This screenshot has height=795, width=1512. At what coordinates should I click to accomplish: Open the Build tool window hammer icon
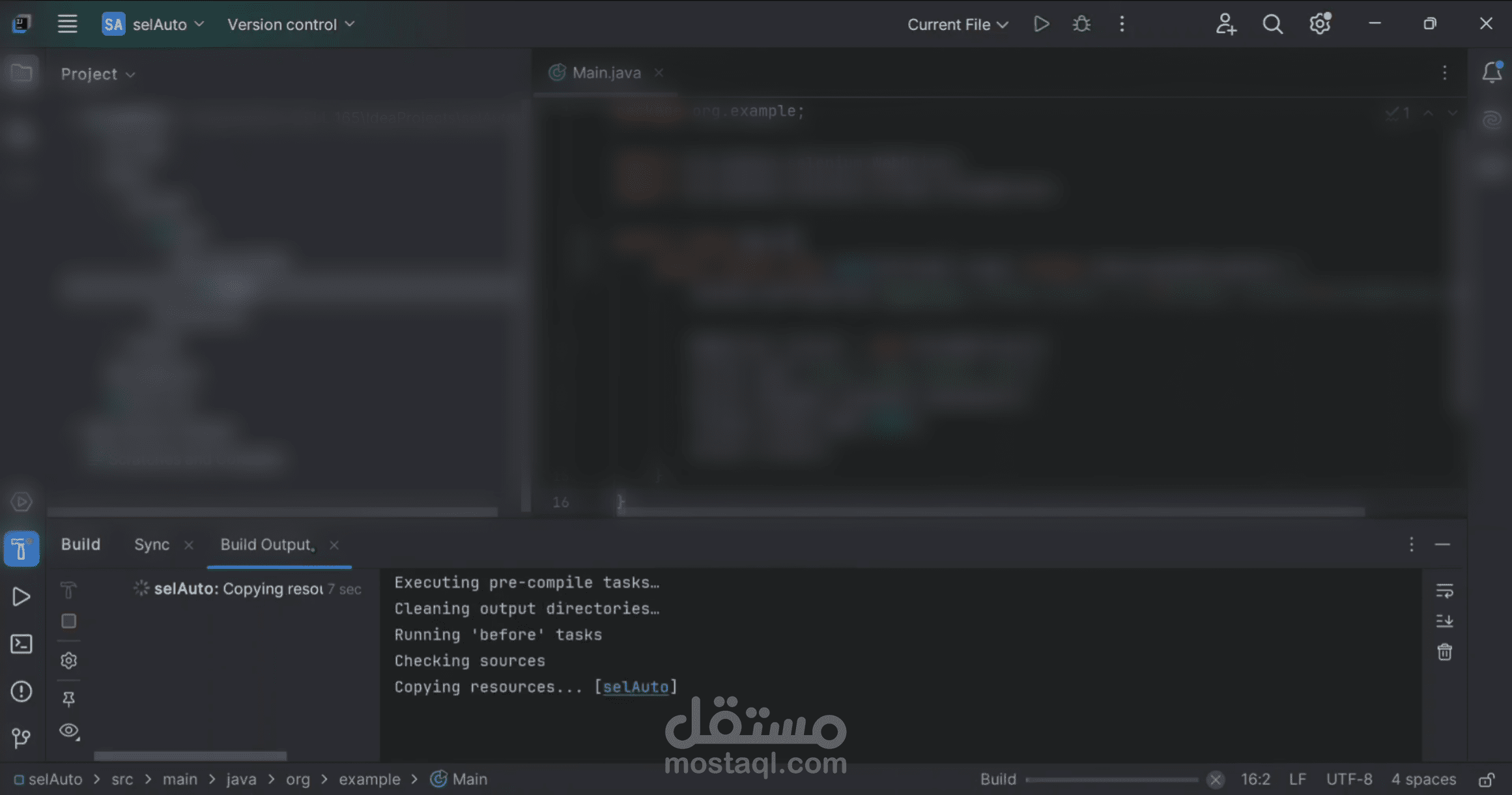click(x=21, y=549)
